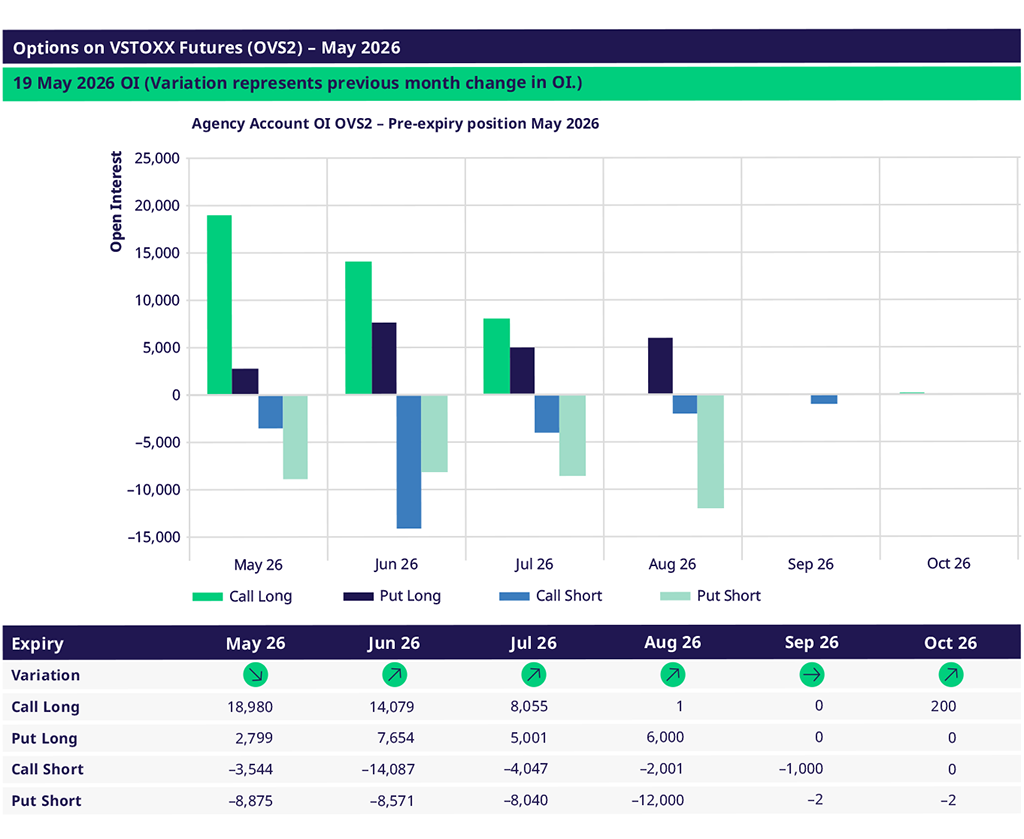Click the Jul 26 table column header
Viewport: 1024px width, 839px height.
pos(534,644)
